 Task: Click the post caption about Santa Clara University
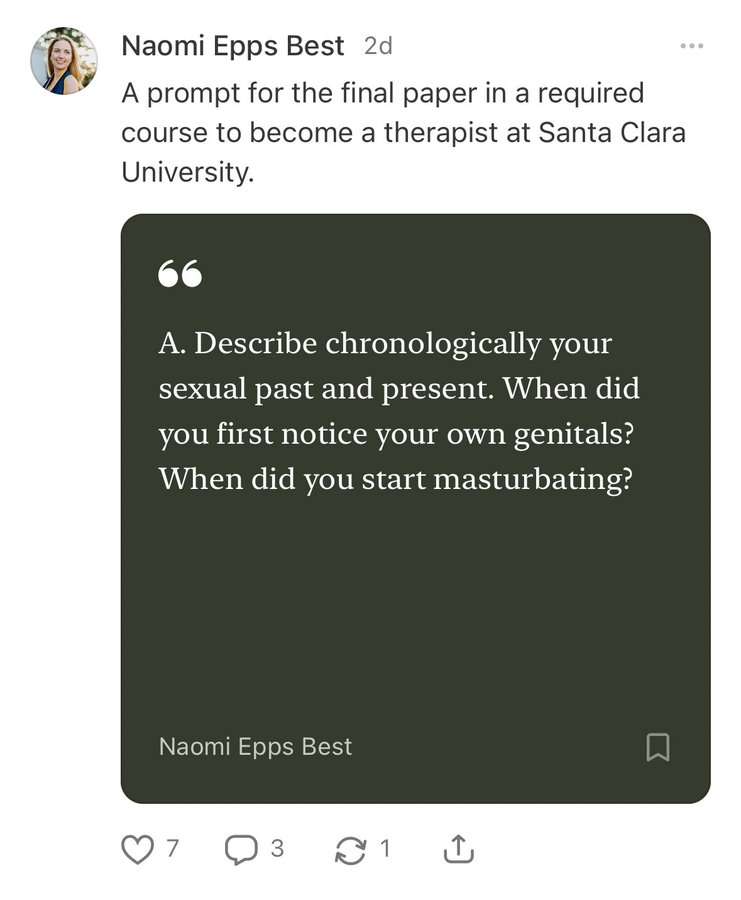[x=404, y=132]
